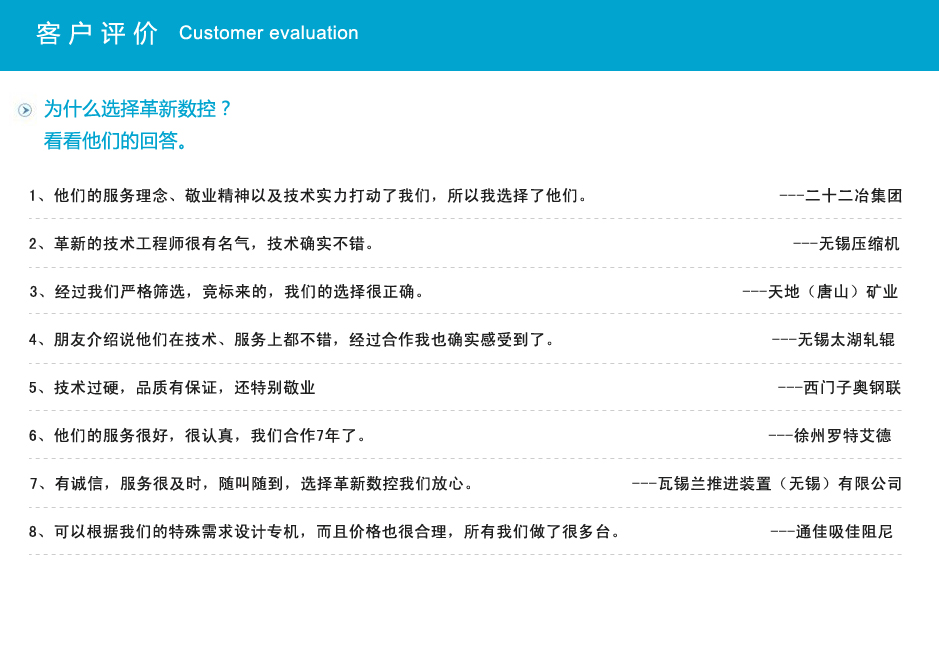This screenshot has width=939, height=650.
Task: Click the circled arrow bullet icon
Action: point(25,110)
